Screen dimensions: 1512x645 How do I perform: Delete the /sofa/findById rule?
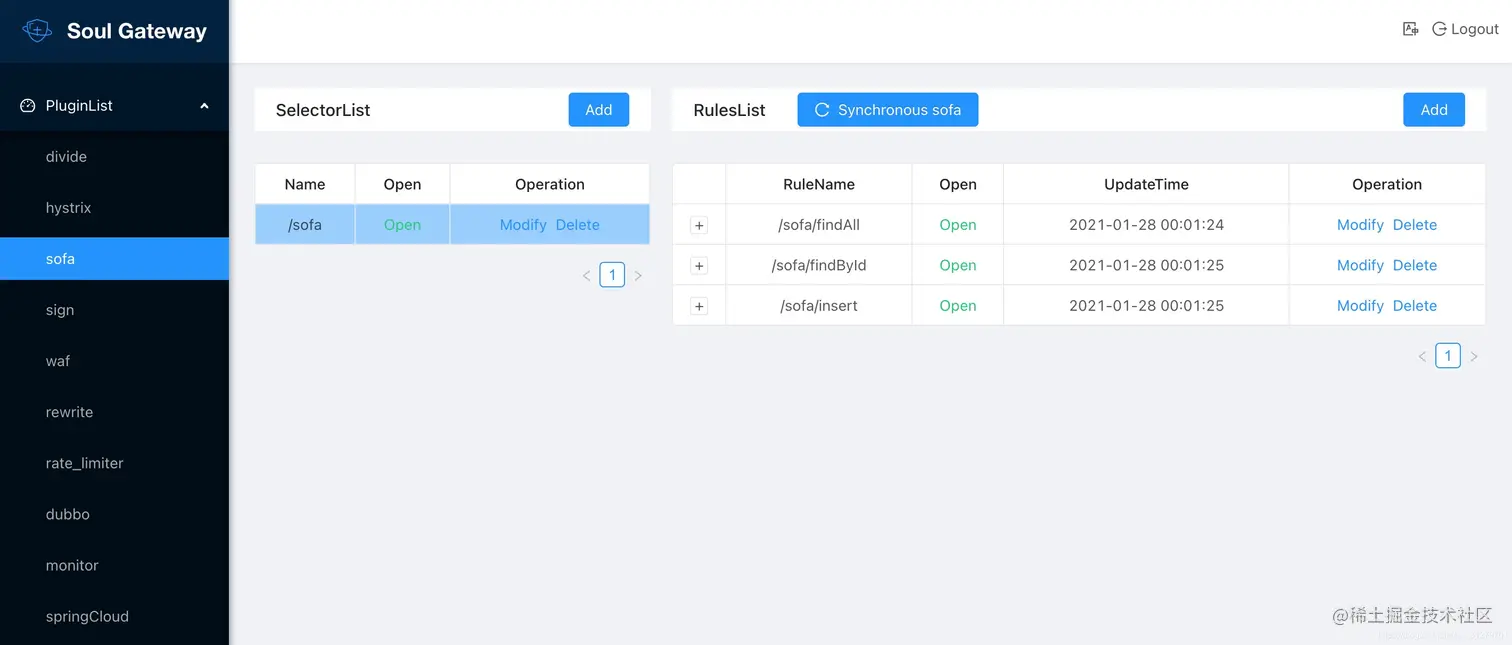[x=1415, y=265]
